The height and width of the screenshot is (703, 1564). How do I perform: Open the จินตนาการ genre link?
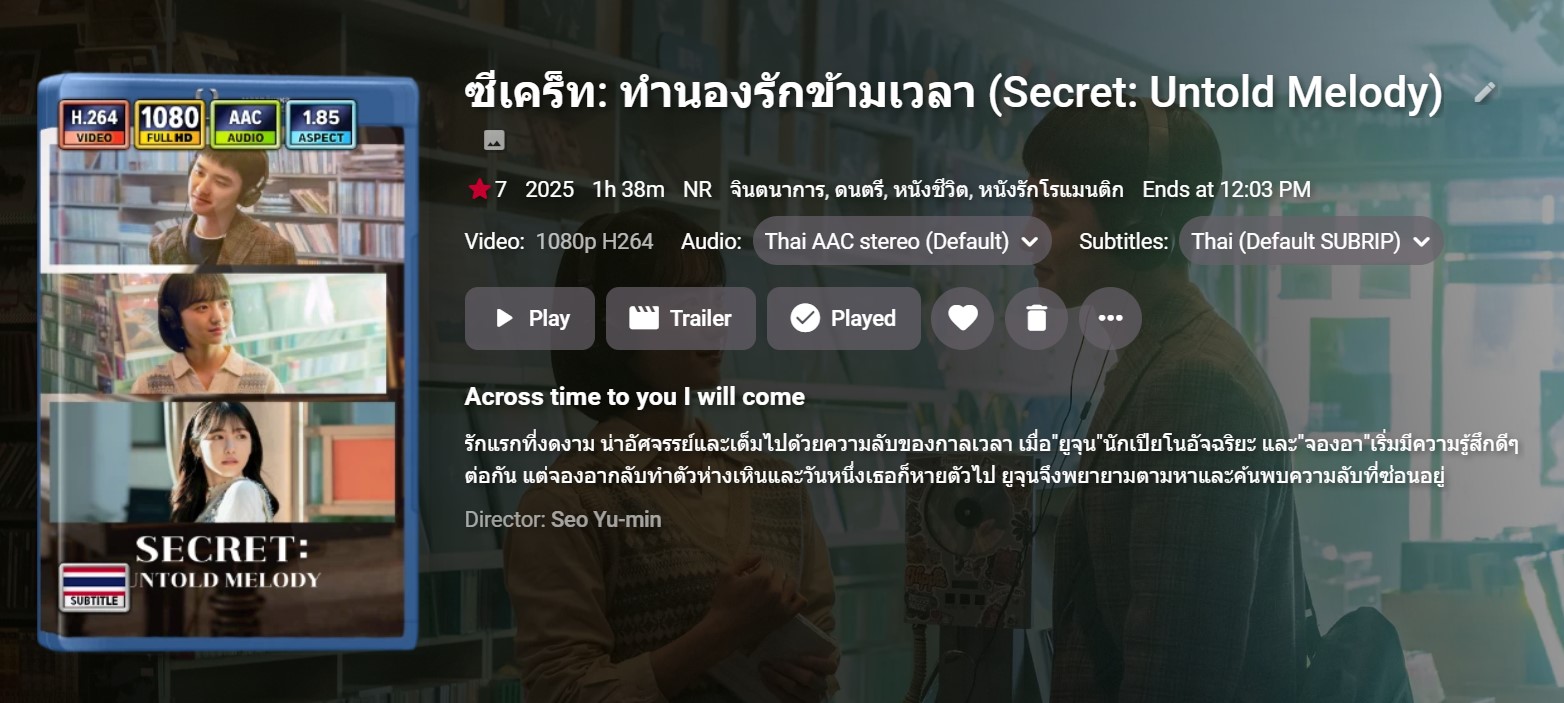[778, 189]
